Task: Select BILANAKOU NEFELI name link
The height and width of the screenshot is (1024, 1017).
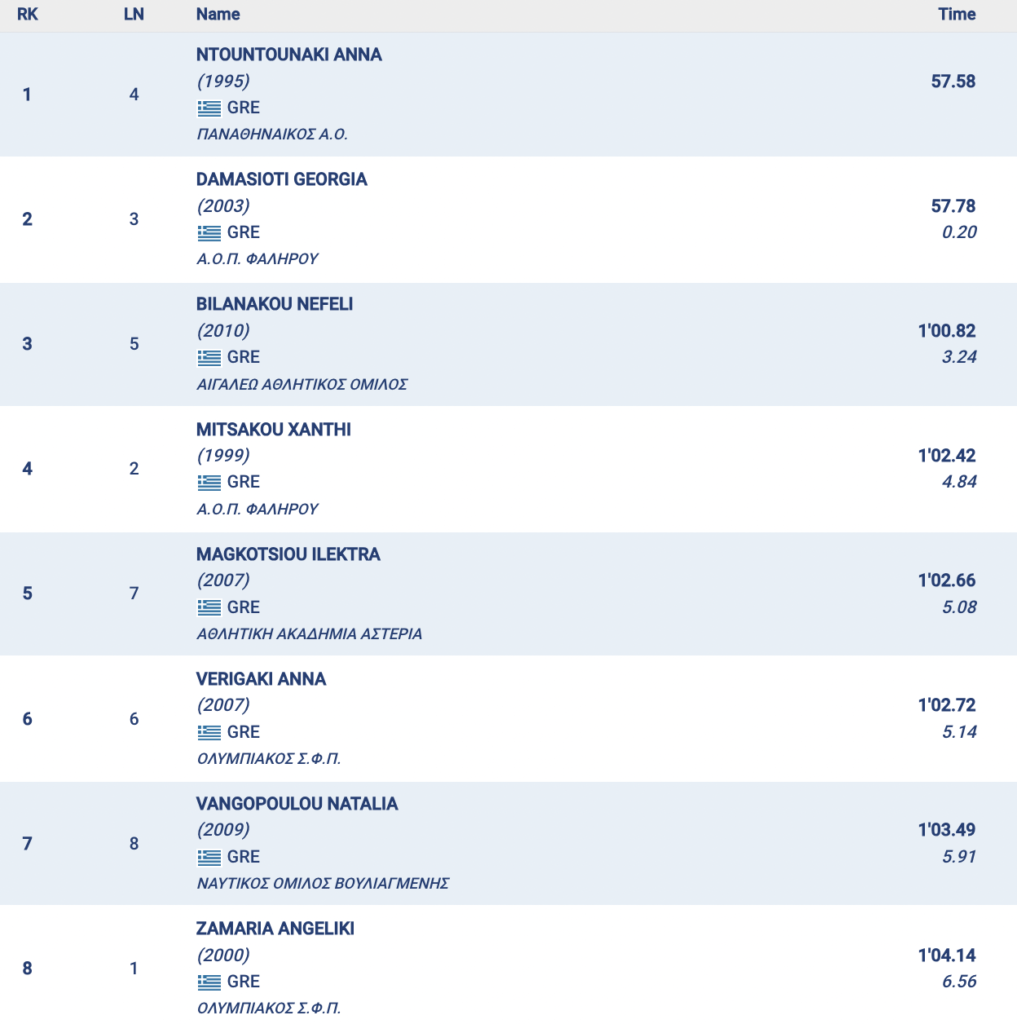Action: pyautogui.click(x=275, y=305)
